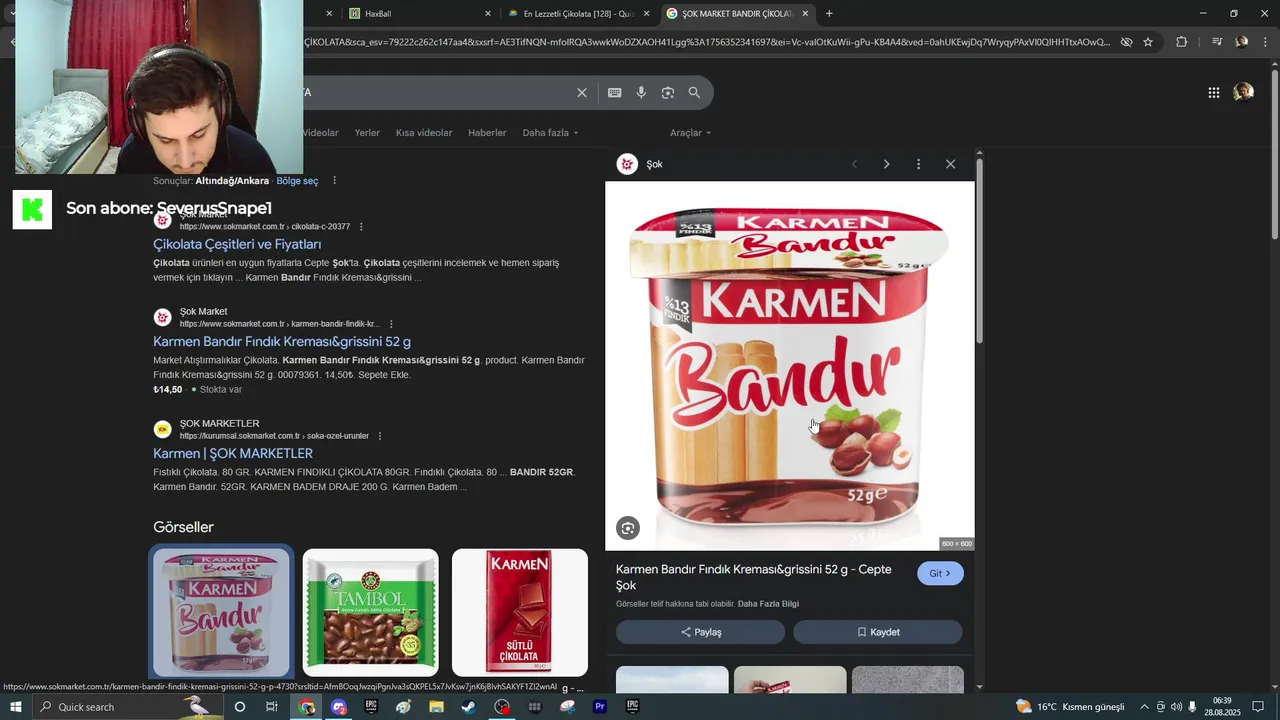Open Chrome extensions puzzle icon
Viewport: 1280px width, 720px height.
(1181, 42)
